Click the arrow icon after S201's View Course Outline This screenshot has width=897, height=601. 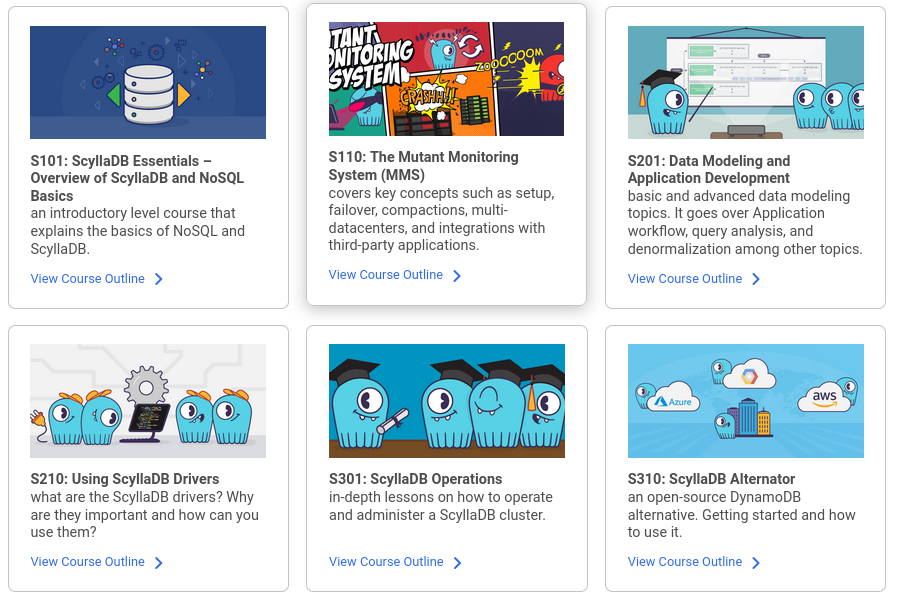point(756,279)
